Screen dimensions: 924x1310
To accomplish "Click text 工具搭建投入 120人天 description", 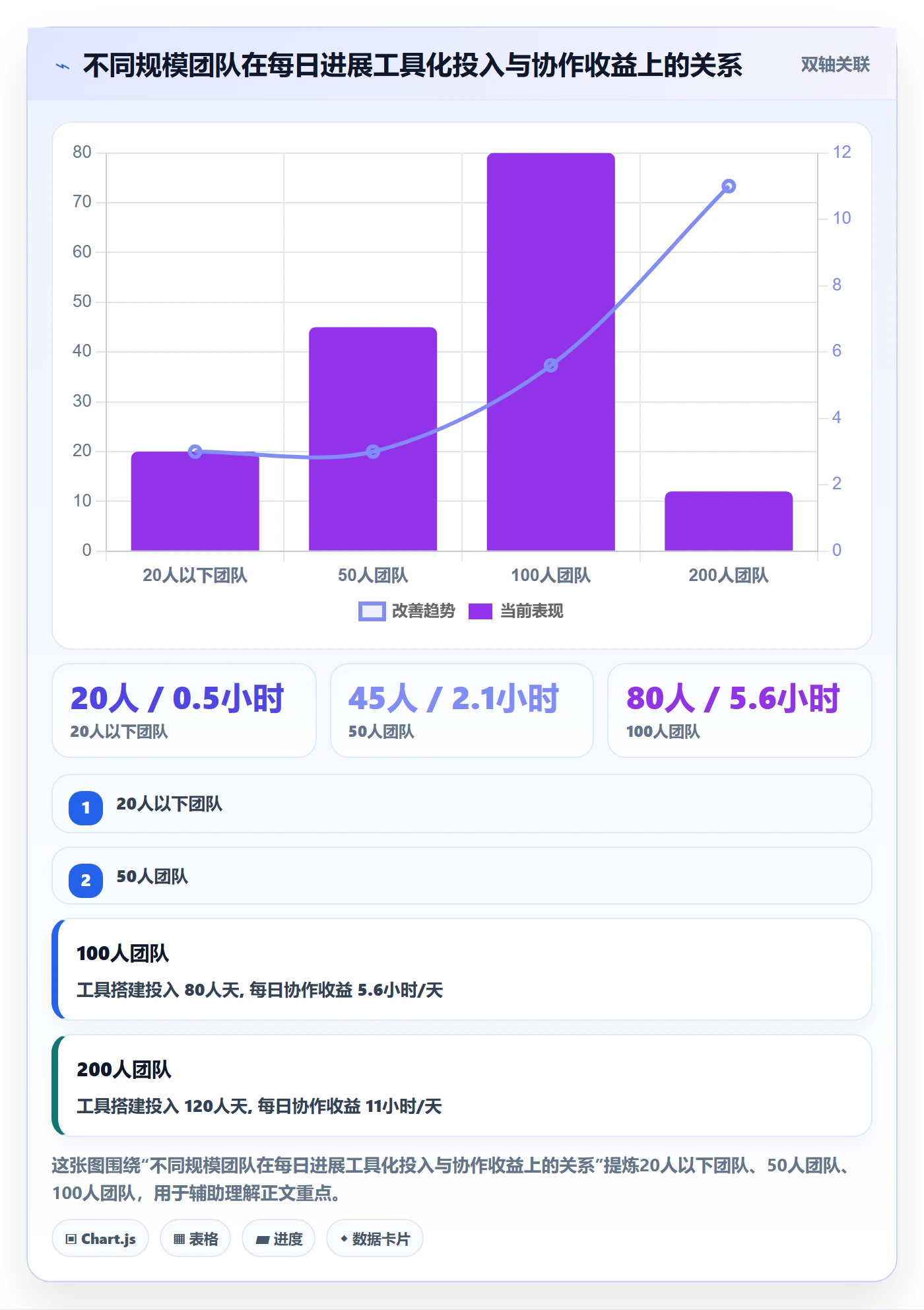I will point(259,1106).
